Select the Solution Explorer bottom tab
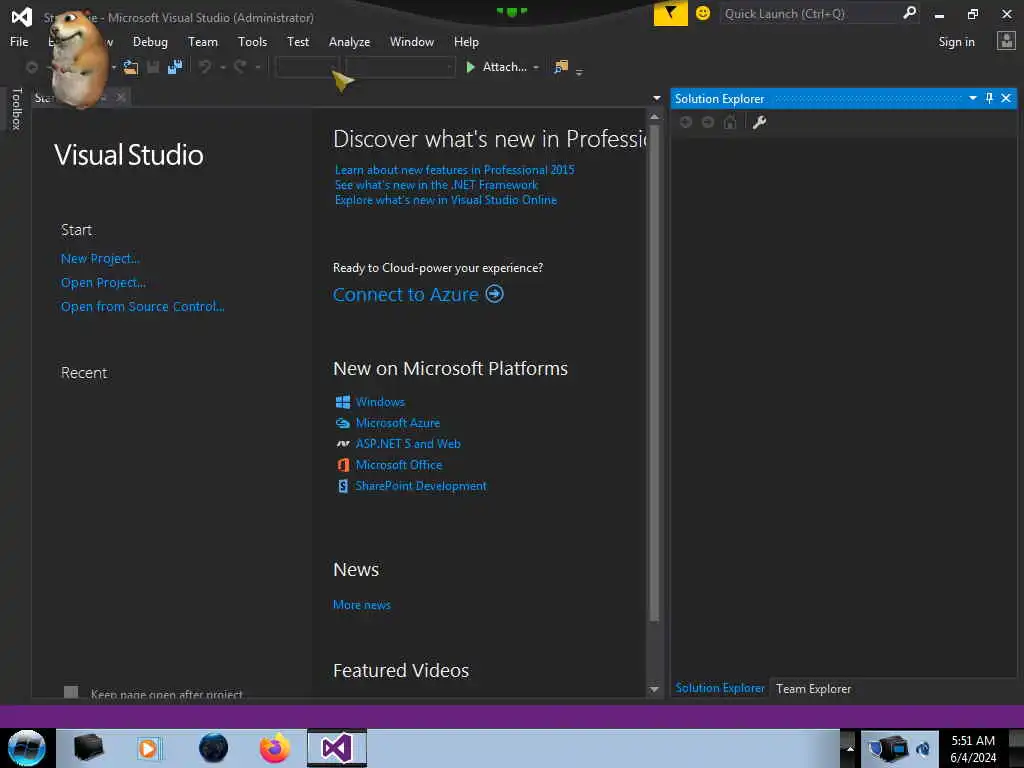Screen dimensions: 1024x768 [x=720, y=688]
